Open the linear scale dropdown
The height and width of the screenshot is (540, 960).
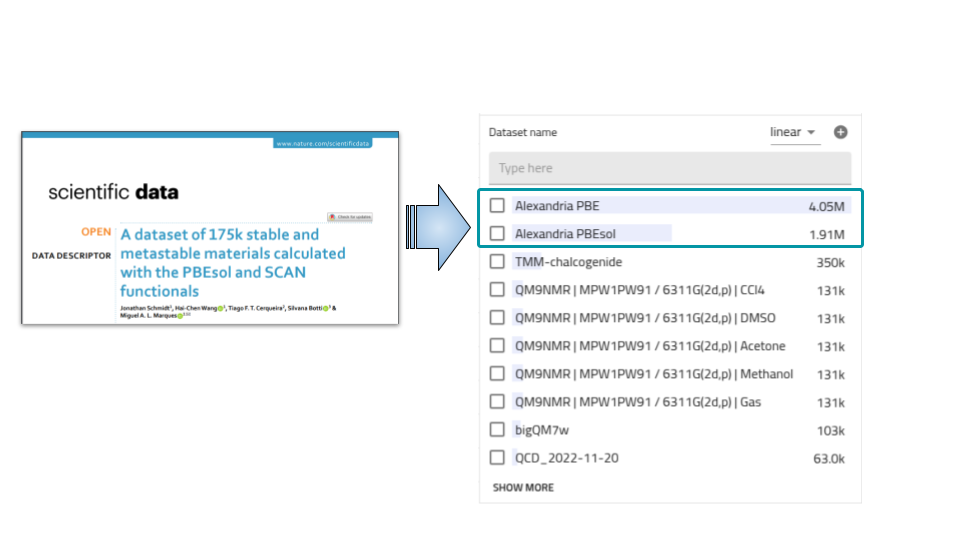click(793, 133)
